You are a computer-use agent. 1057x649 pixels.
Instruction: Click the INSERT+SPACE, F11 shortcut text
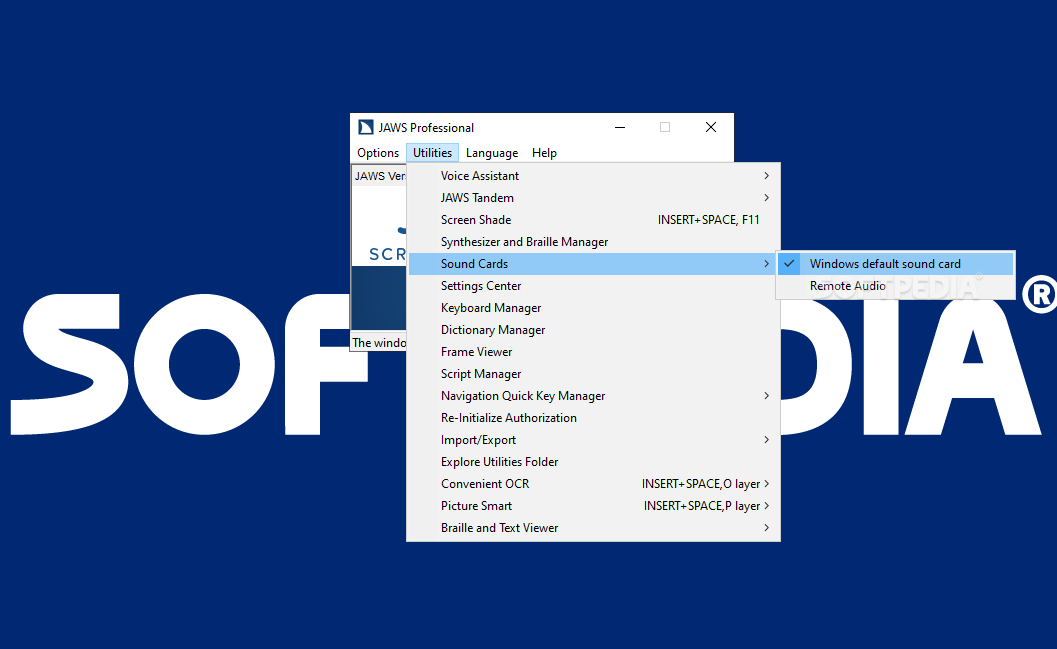click(708, 220)
